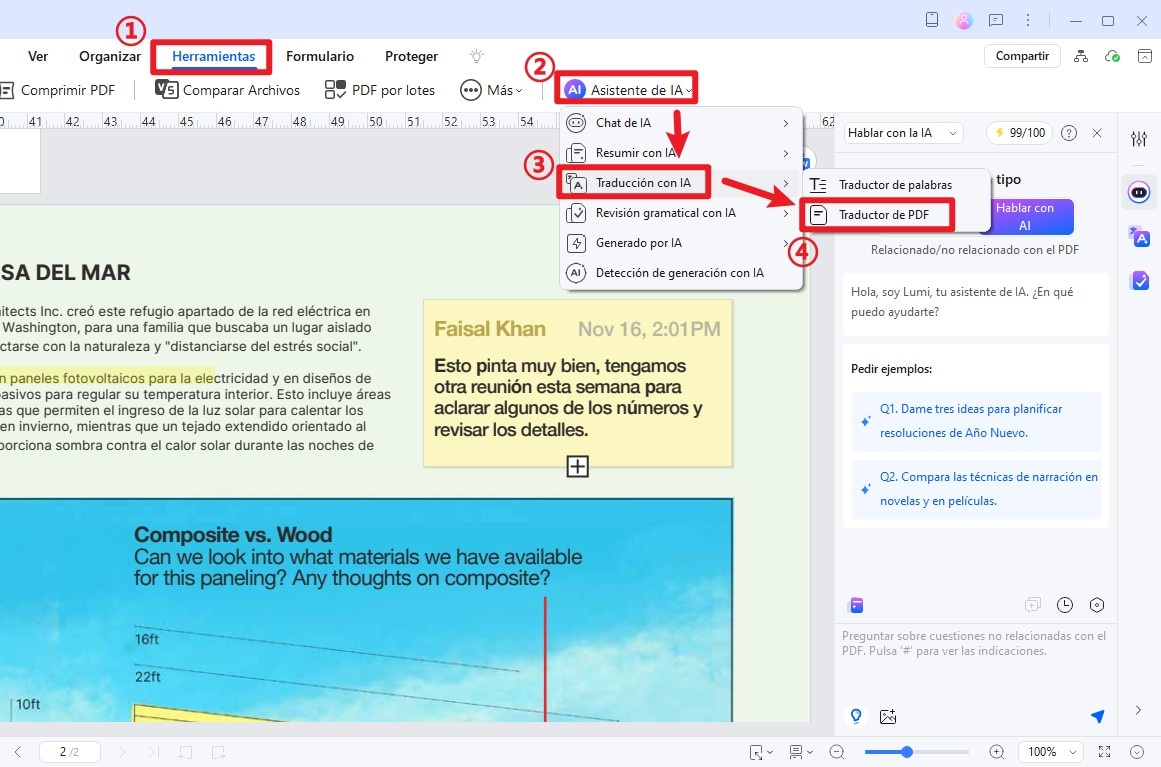1161x767 pixels.
Task: Open the Proteger tab
Action: 411,56
